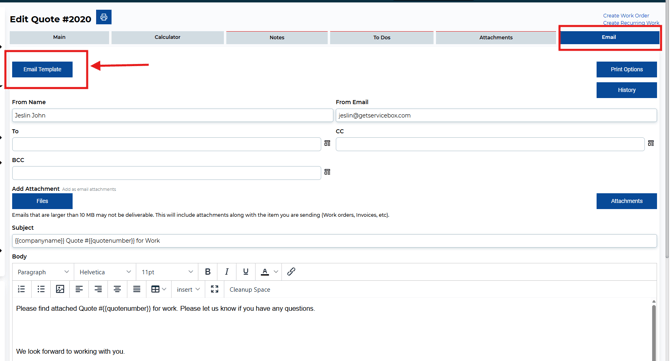Switch to the To Dos tab
The width and height of the screenshot is (670, 361).
click(x=382, y=38)
